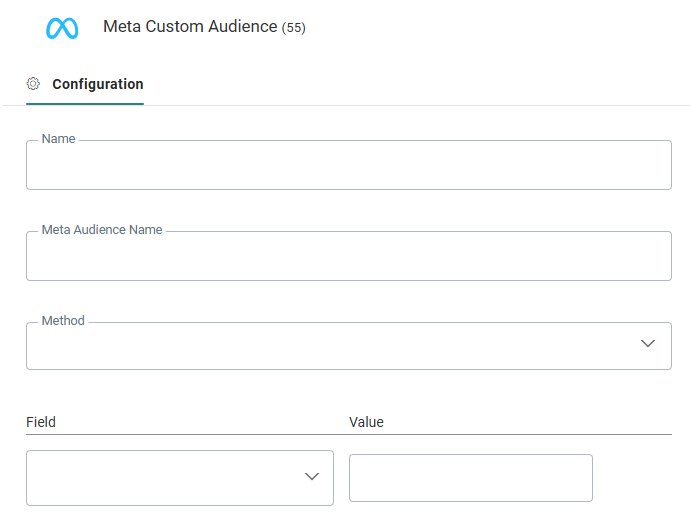
Task: Click into the Meta Audience Name field
Action: [348, 257]
